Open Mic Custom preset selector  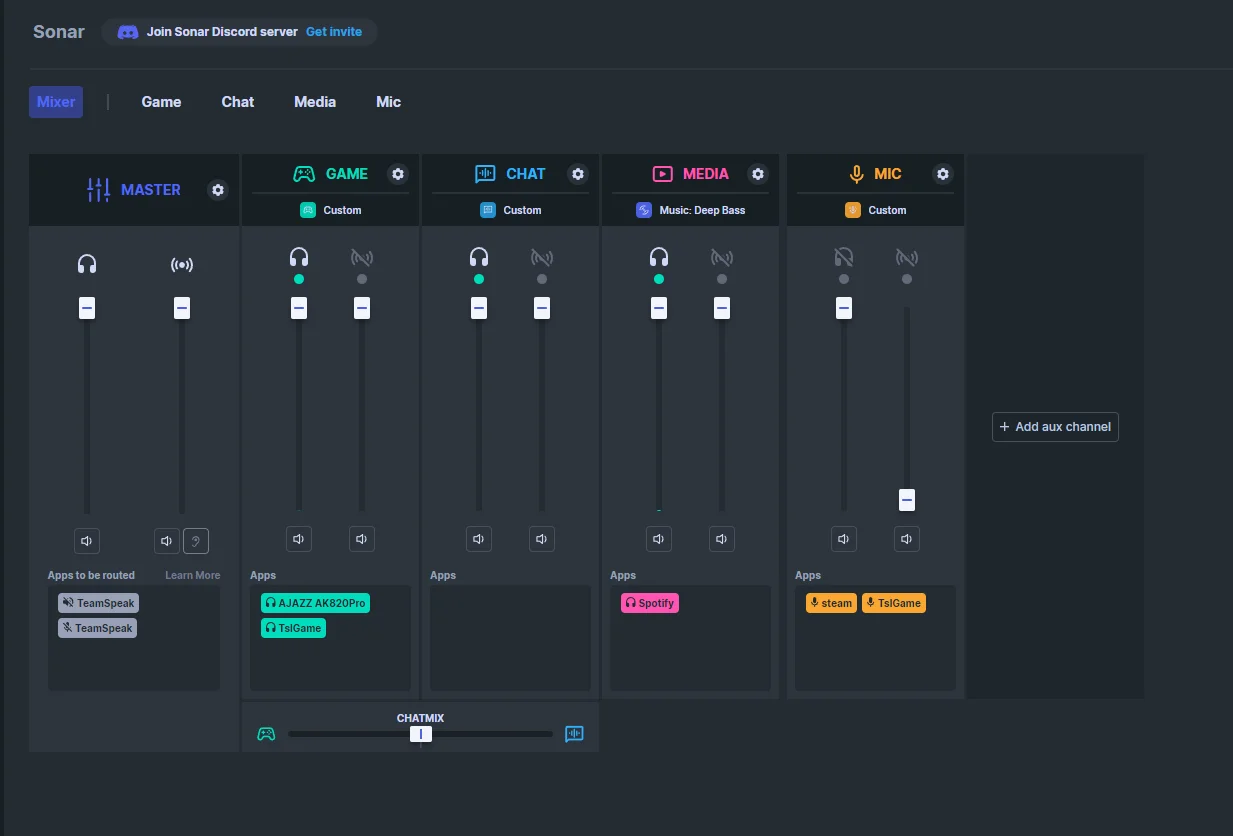[x=876, y=210]
